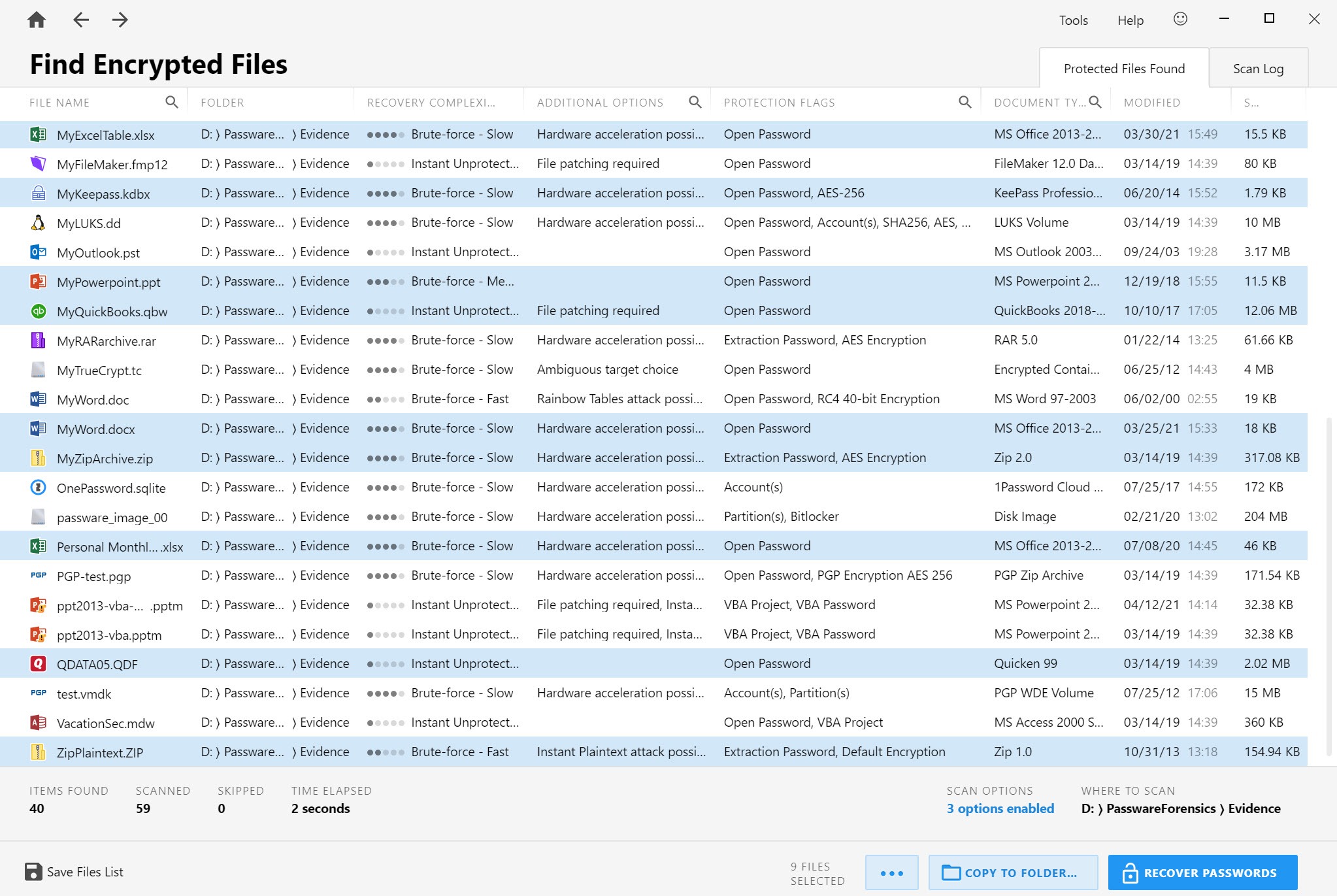Switch to the Scan Log tab

tap(1259, 68)
